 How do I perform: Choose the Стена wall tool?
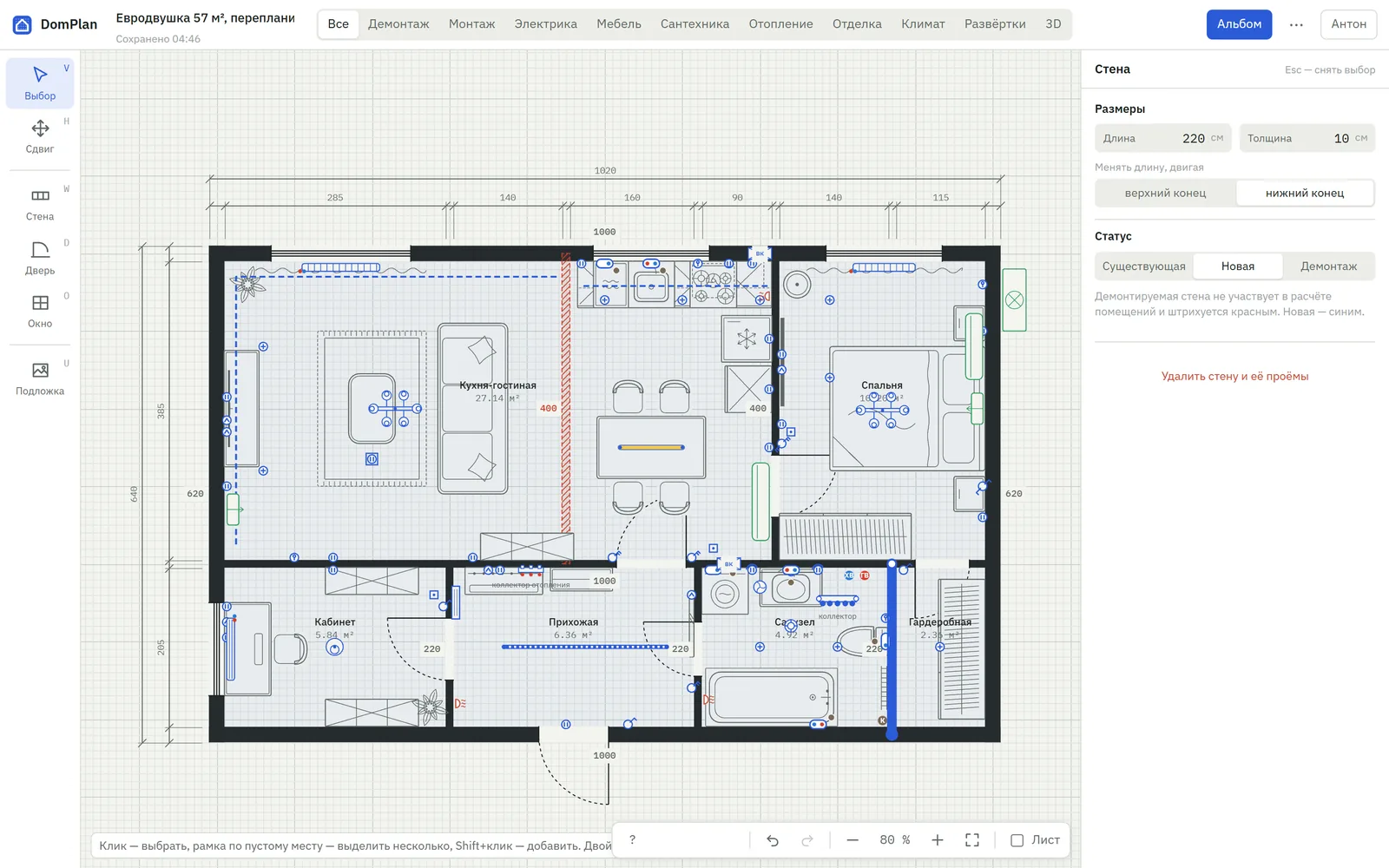tap(40, 205)
